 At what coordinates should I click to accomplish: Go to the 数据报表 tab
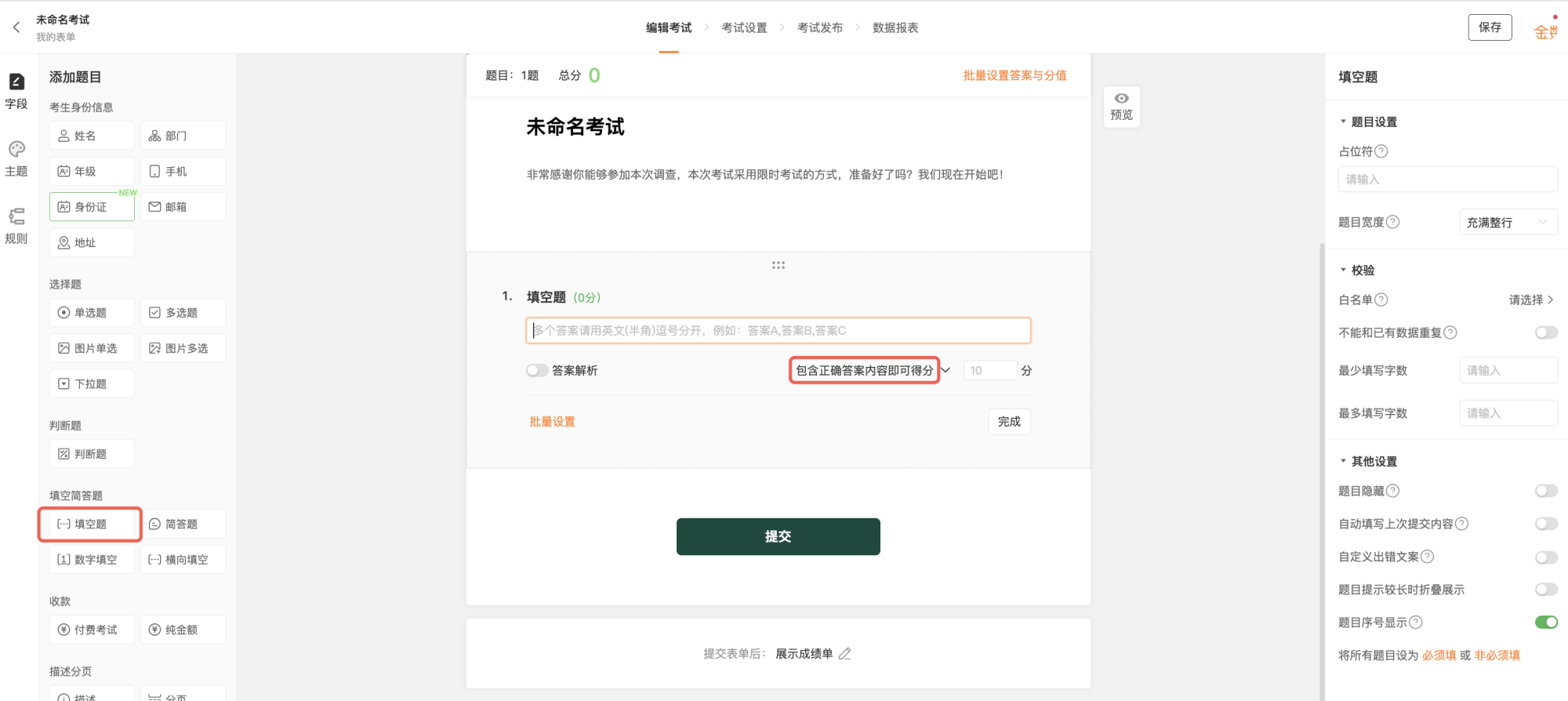click(x=895, y=27)
